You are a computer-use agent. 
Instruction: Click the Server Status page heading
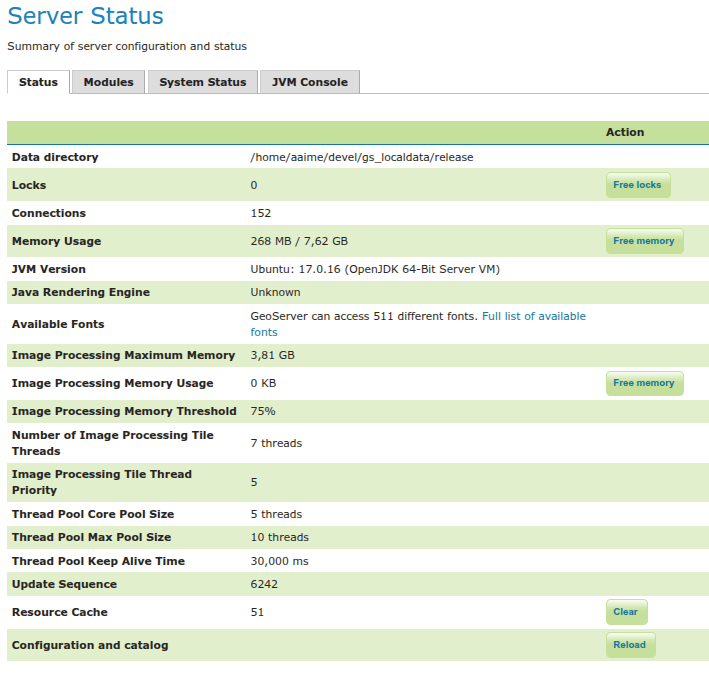point(85,16)
